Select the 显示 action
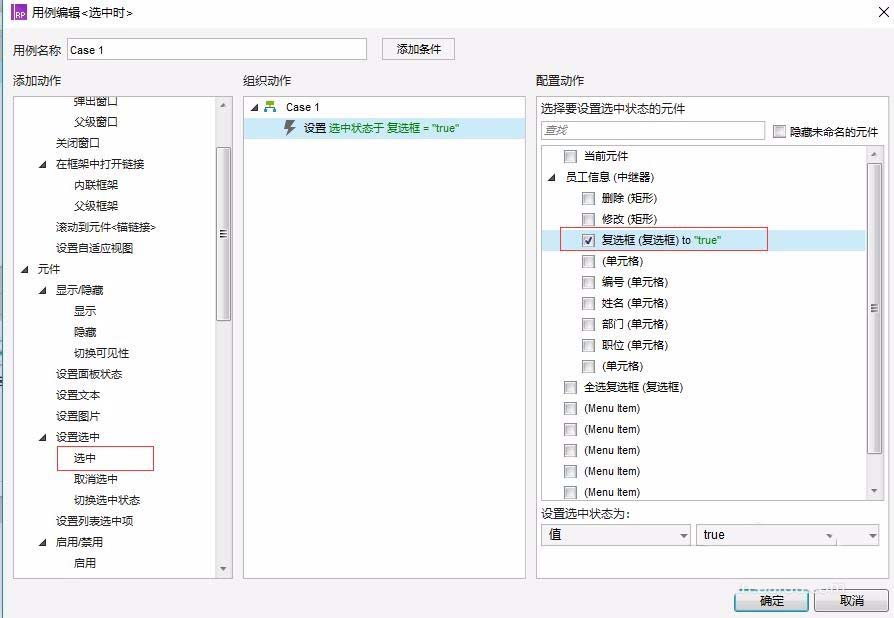Viewport: 894px width, 618px height. point(84,311)
